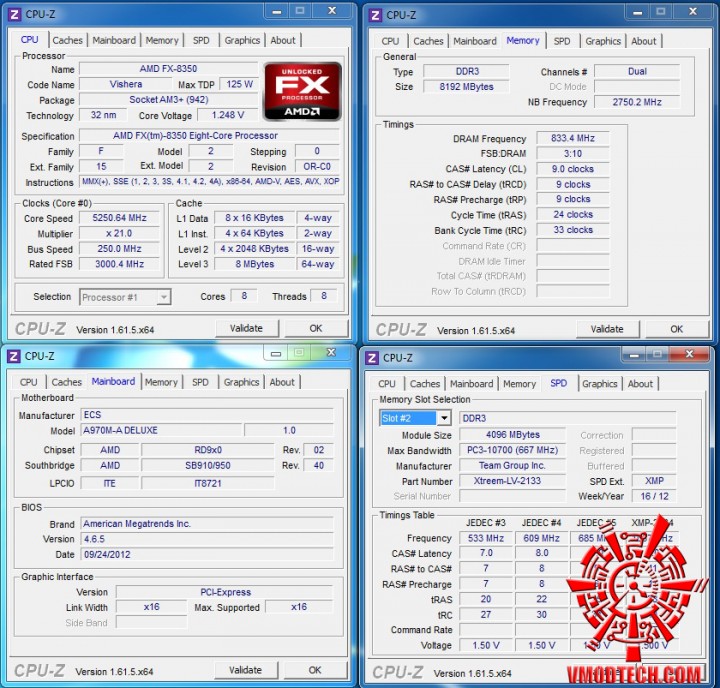The image size is (720, 688).
Task: Select the Caches tab in the Memory window
Action: (428, 41)
